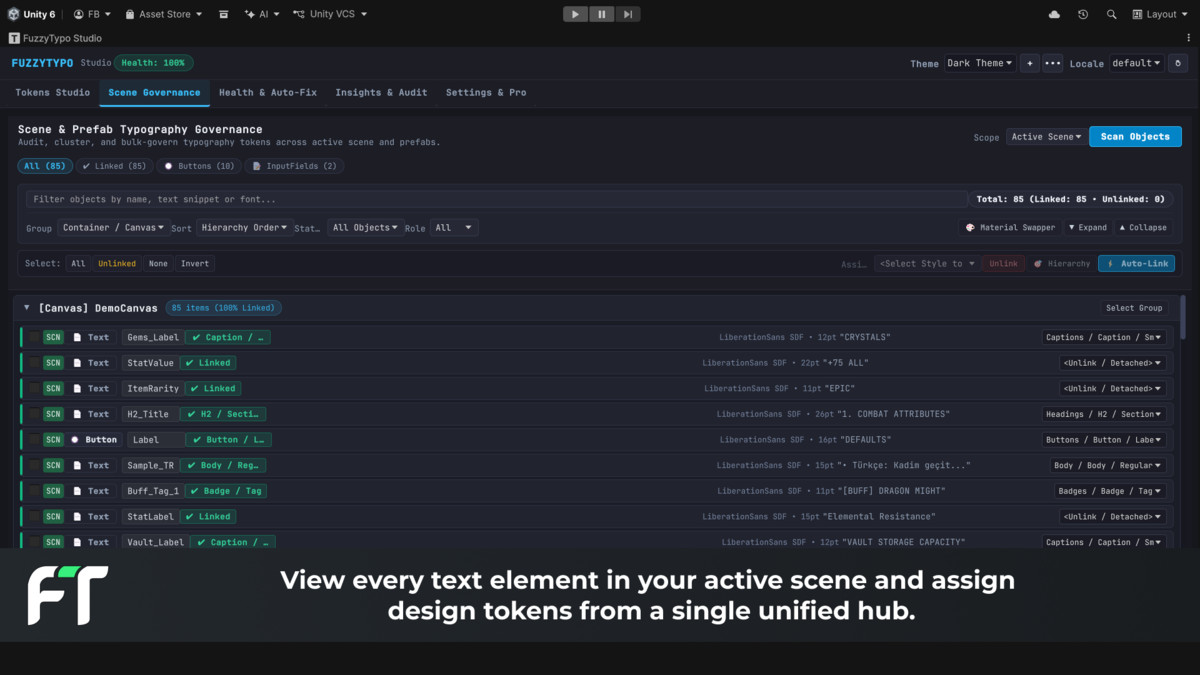Click the three-dots theme options icon
This screenshot has height=675, width=1200.
1052,63
